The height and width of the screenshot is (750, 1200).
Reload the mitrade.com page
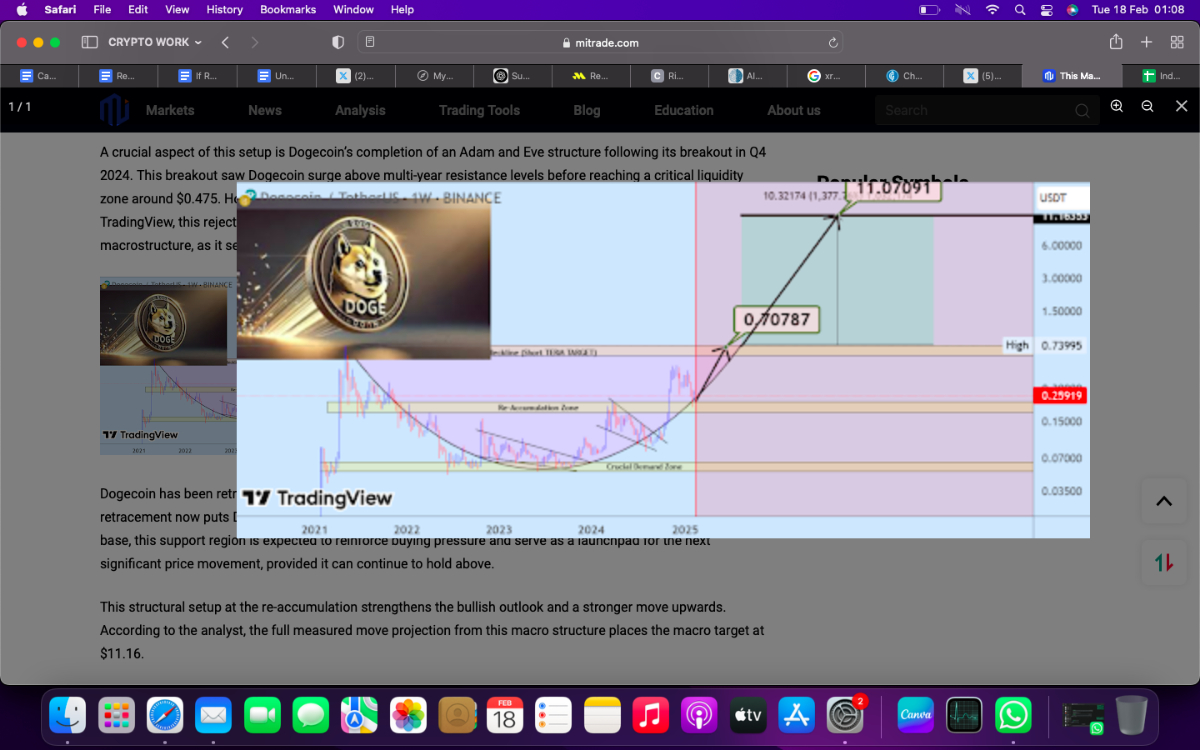(833, 43)
